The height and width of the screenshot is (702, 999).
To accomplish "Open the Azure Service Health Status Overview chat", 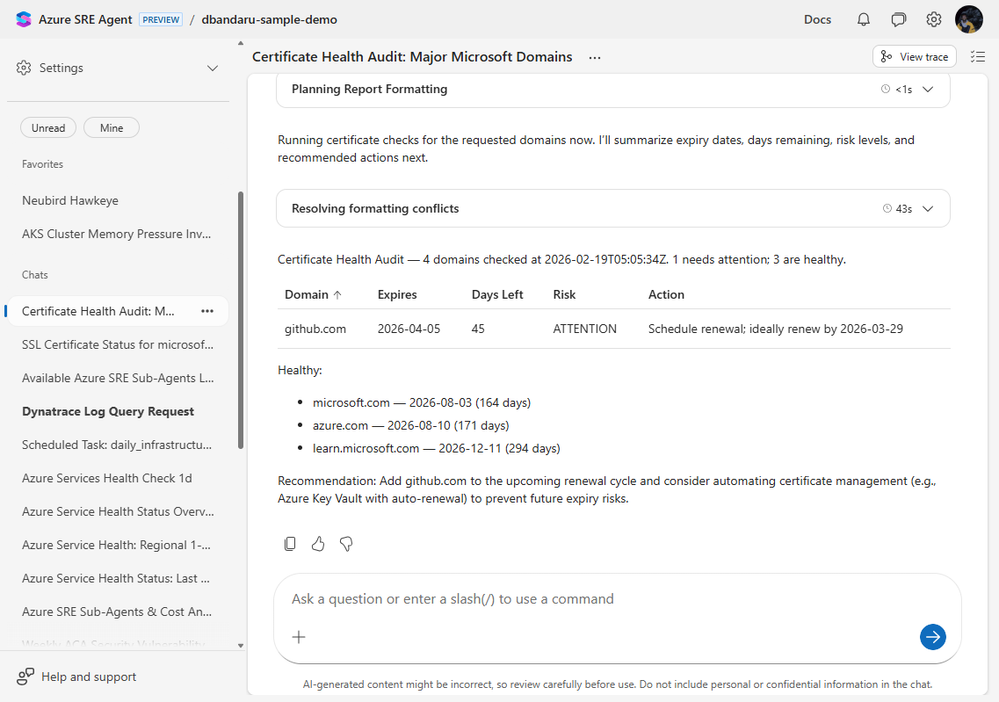I will 117,512.
